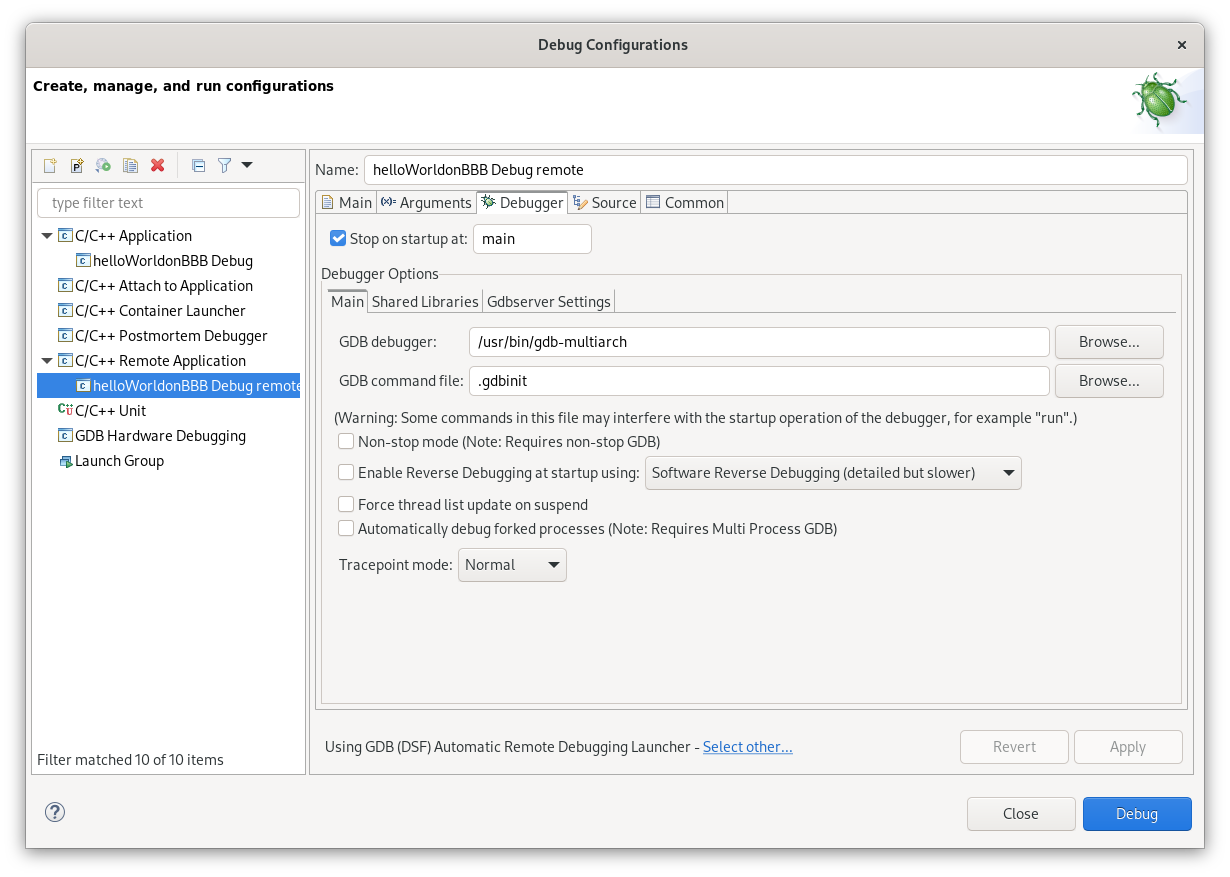This screenshot has width=1230, height=877.
Task: Follow the Select other launcher link
Action: coord(747,746)
